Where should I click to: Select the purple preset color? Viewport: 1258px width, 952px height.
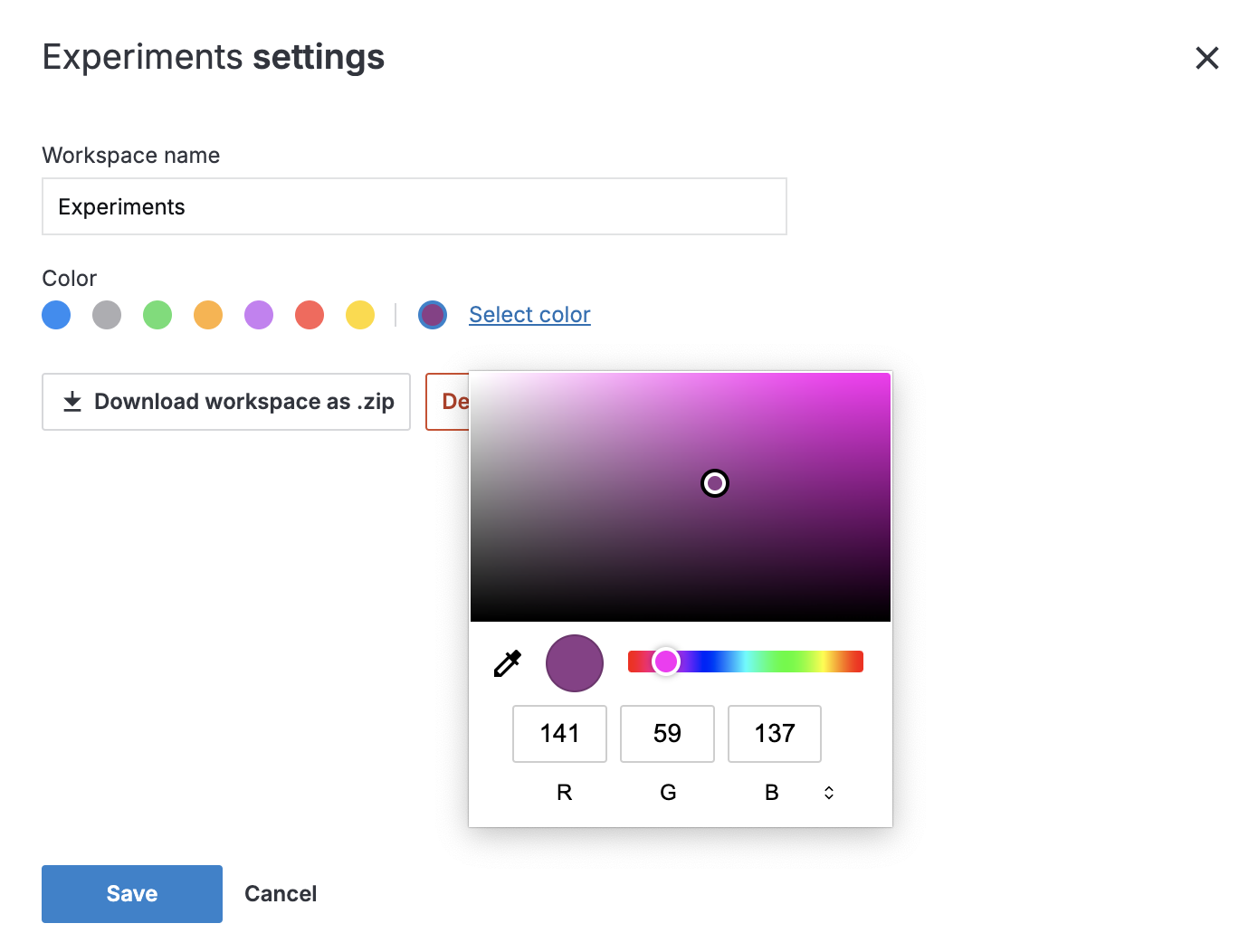point(258,314)
